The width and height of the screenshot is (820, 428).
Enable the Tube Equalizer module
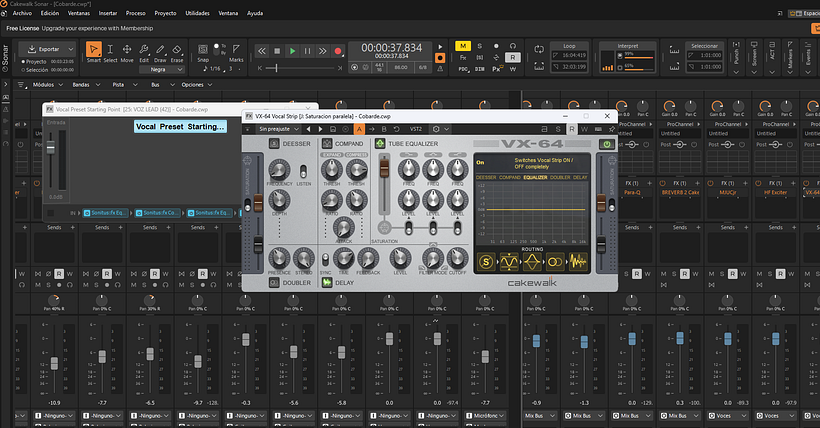point(381,144)
